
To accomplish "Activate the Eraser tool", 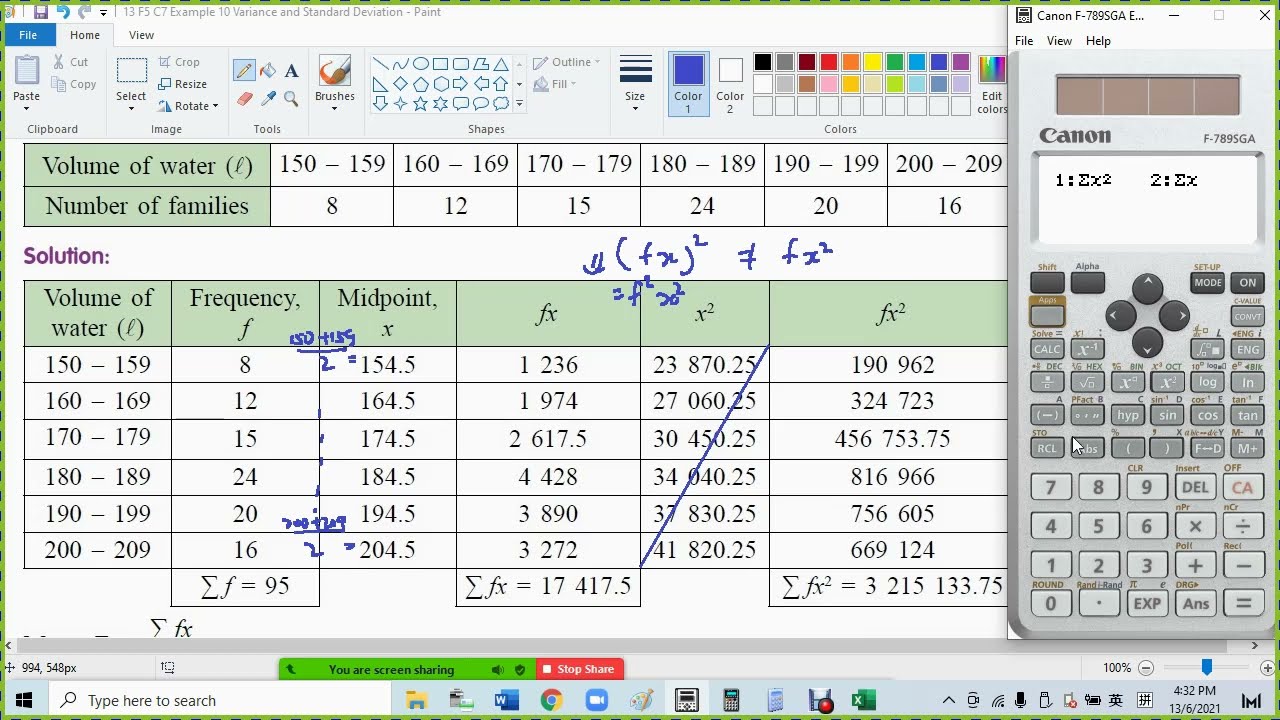I will [x=244, y=98].
